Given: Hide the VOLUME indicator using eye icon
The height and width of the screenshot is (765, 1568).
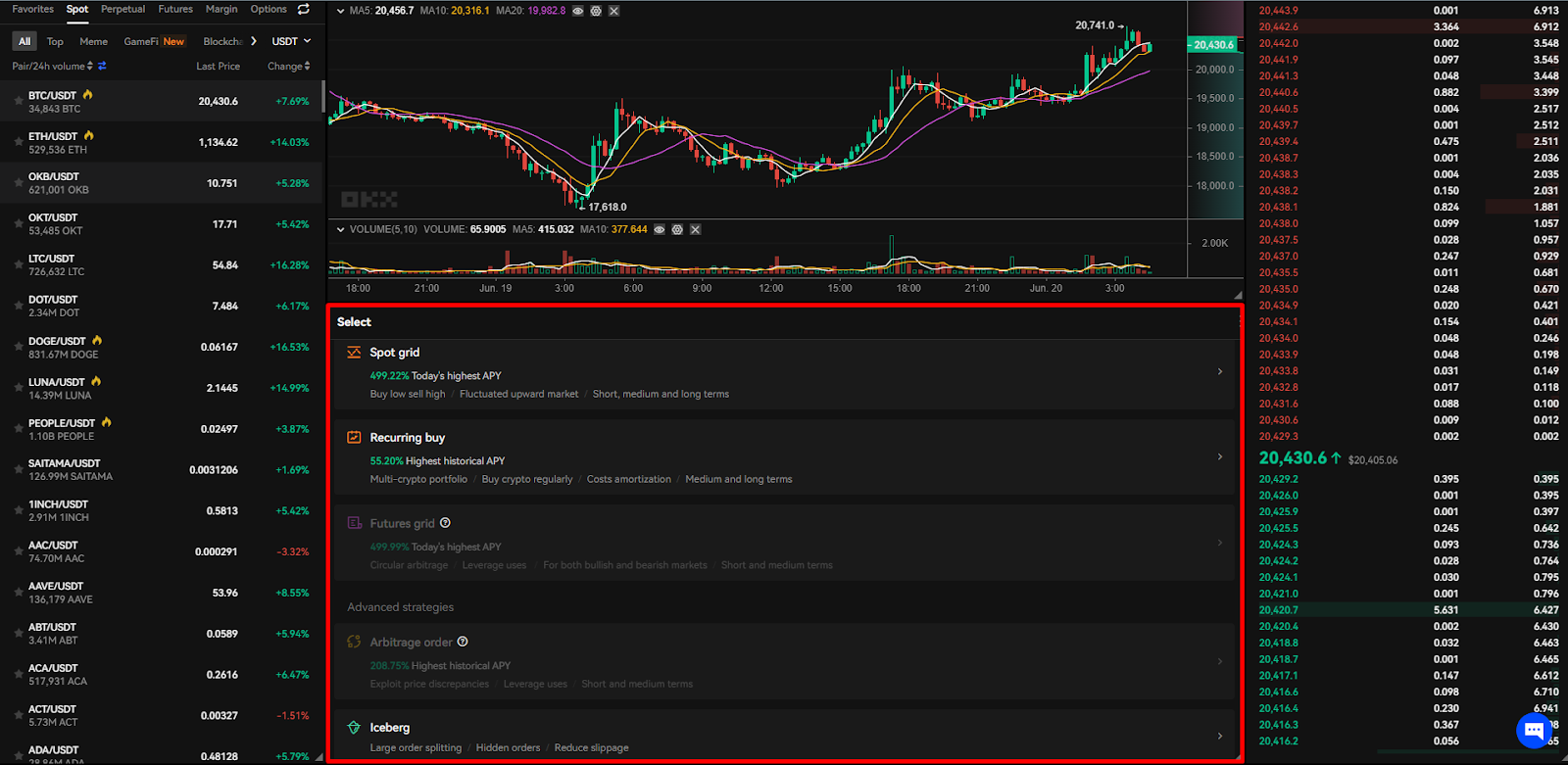Looking at the screenshot, I should (660, 229).
